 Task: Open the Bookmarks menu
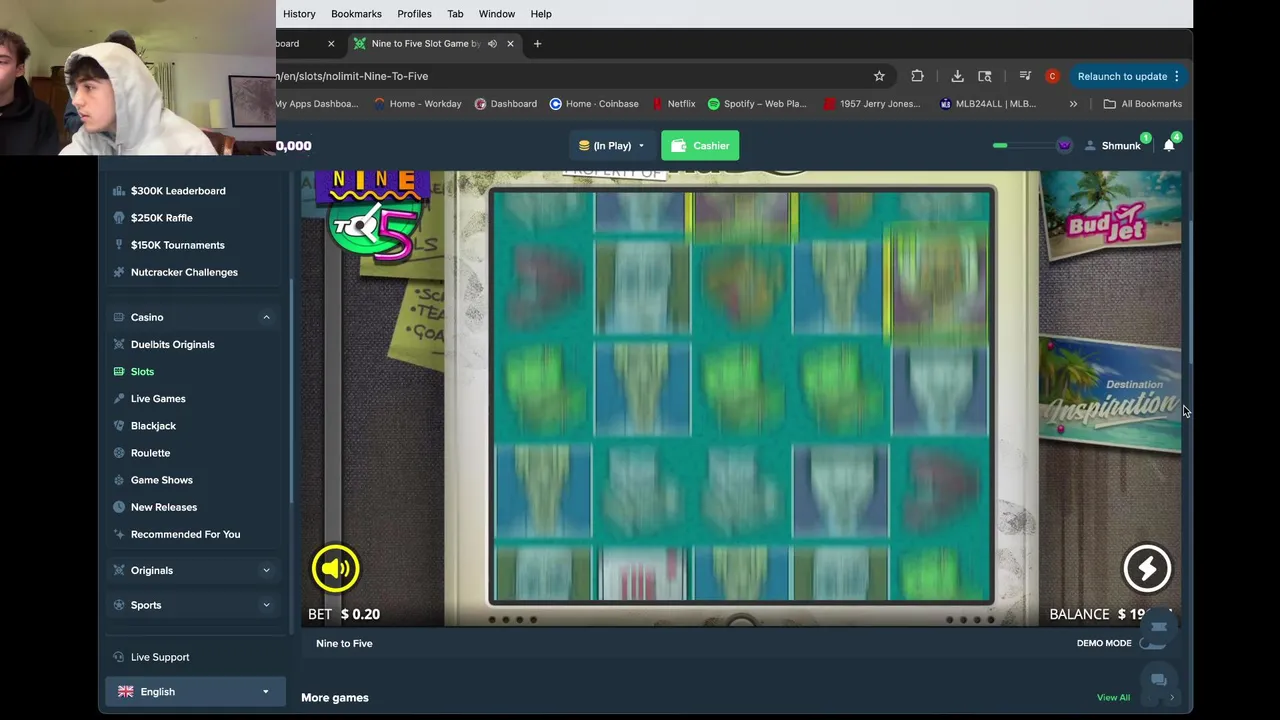pyautogui.click(x=356, y=14)
